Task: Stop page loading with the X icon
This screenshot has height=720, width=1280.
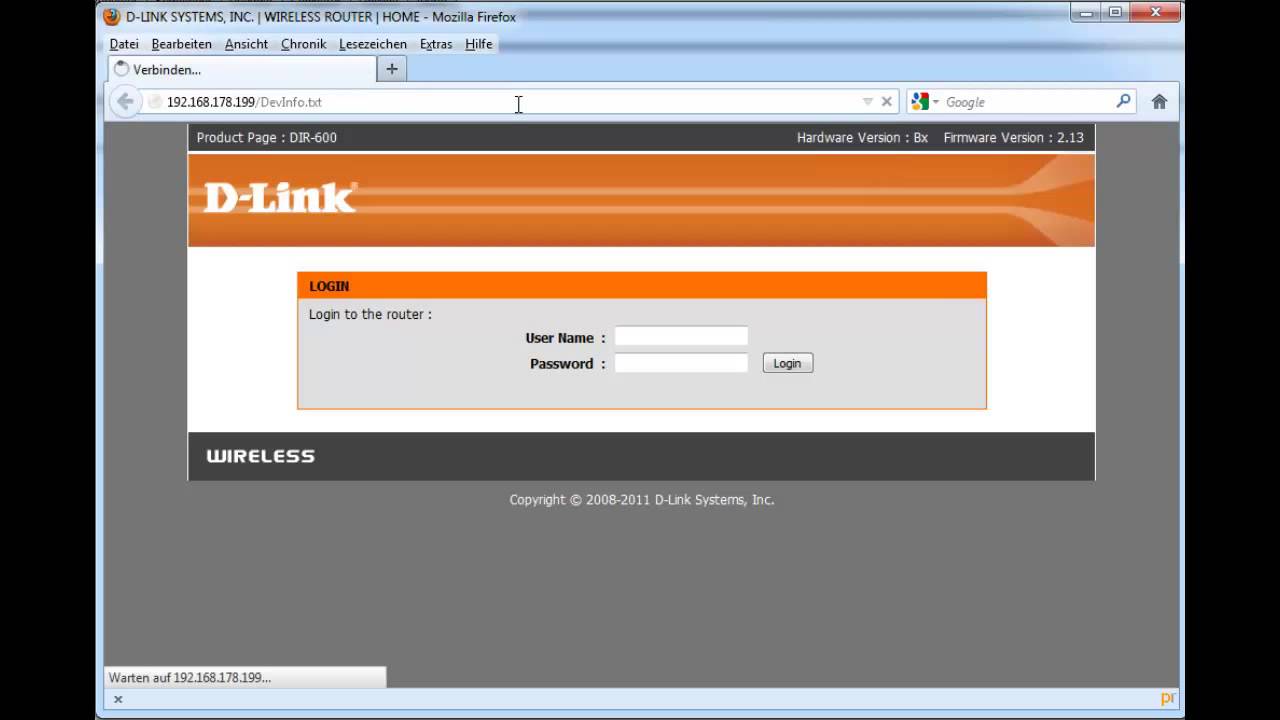Action: tap(886, 101)
